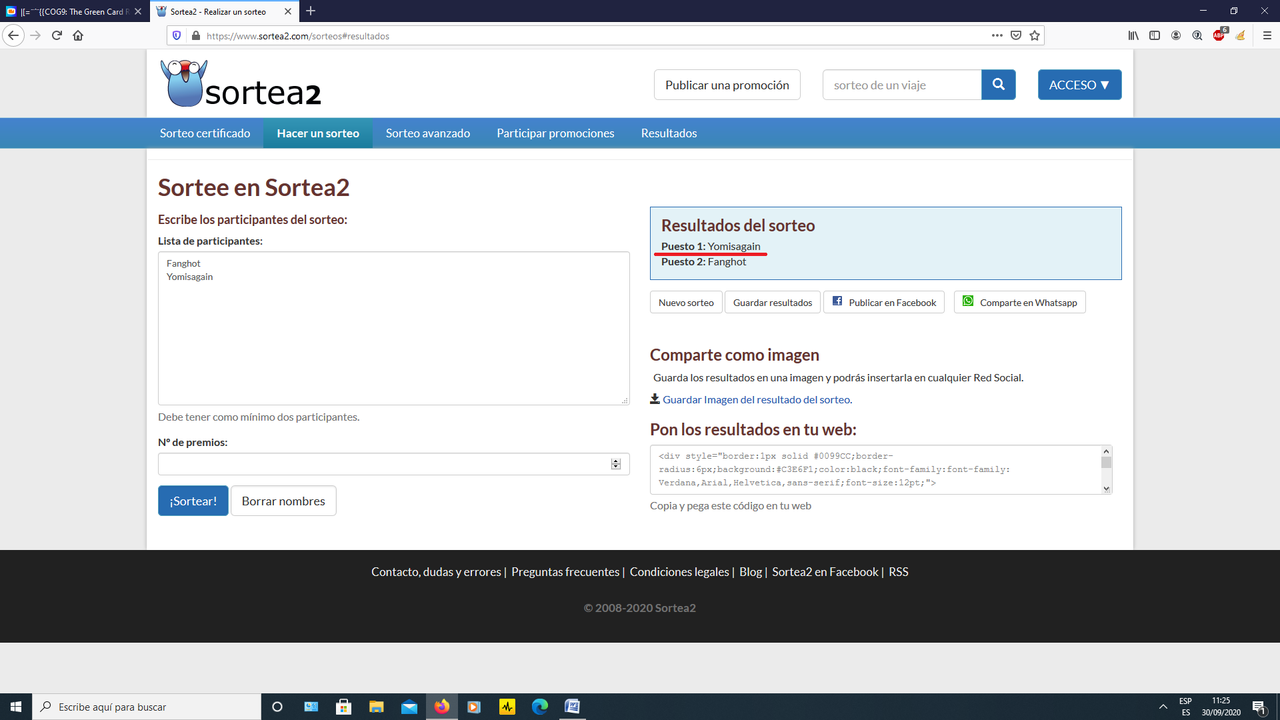Toggle the sidebar view icon

pyautogui.click(x=1154, y=35)
